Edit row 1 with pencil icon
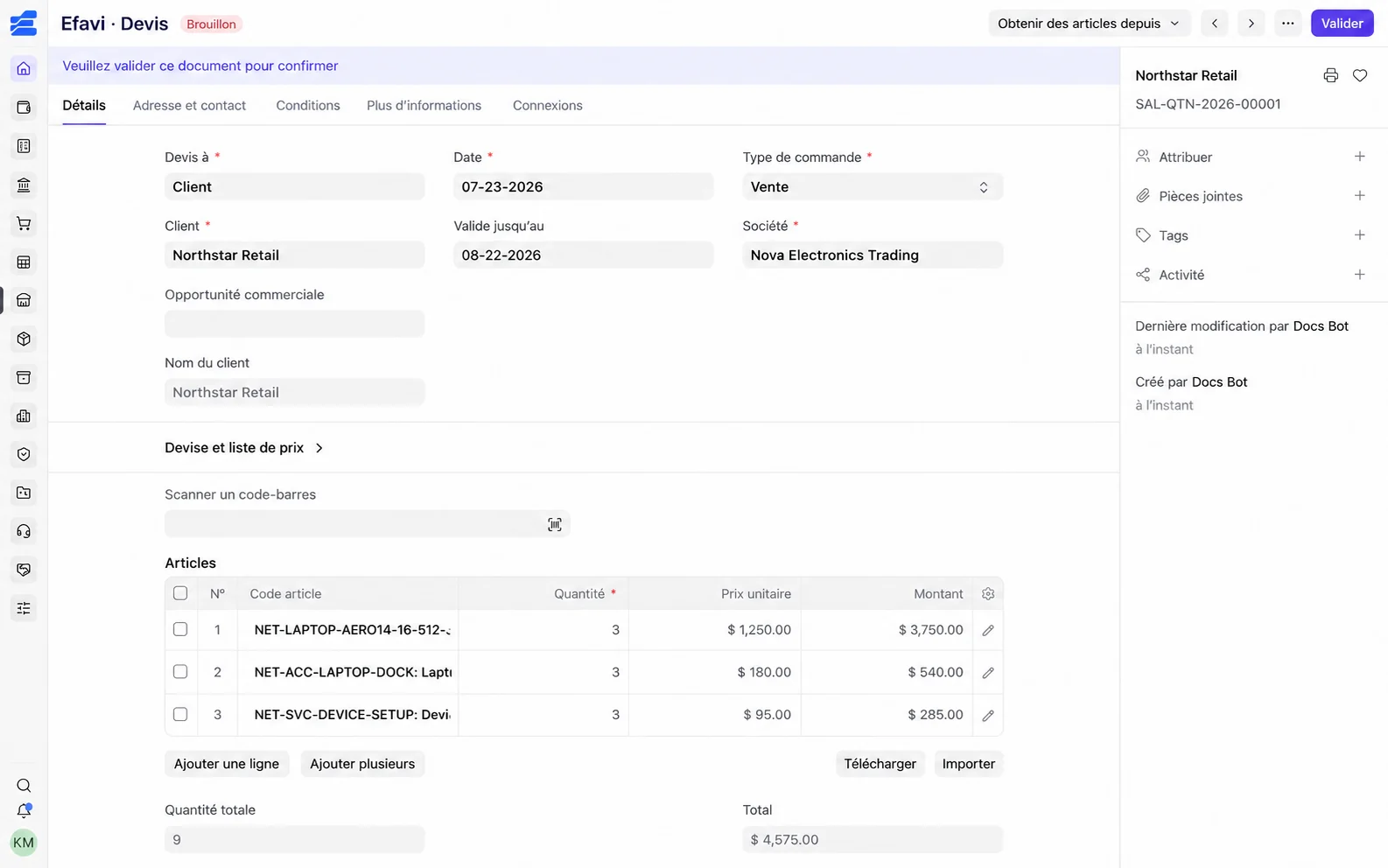The image size is (1388, 868). (988, 630)
